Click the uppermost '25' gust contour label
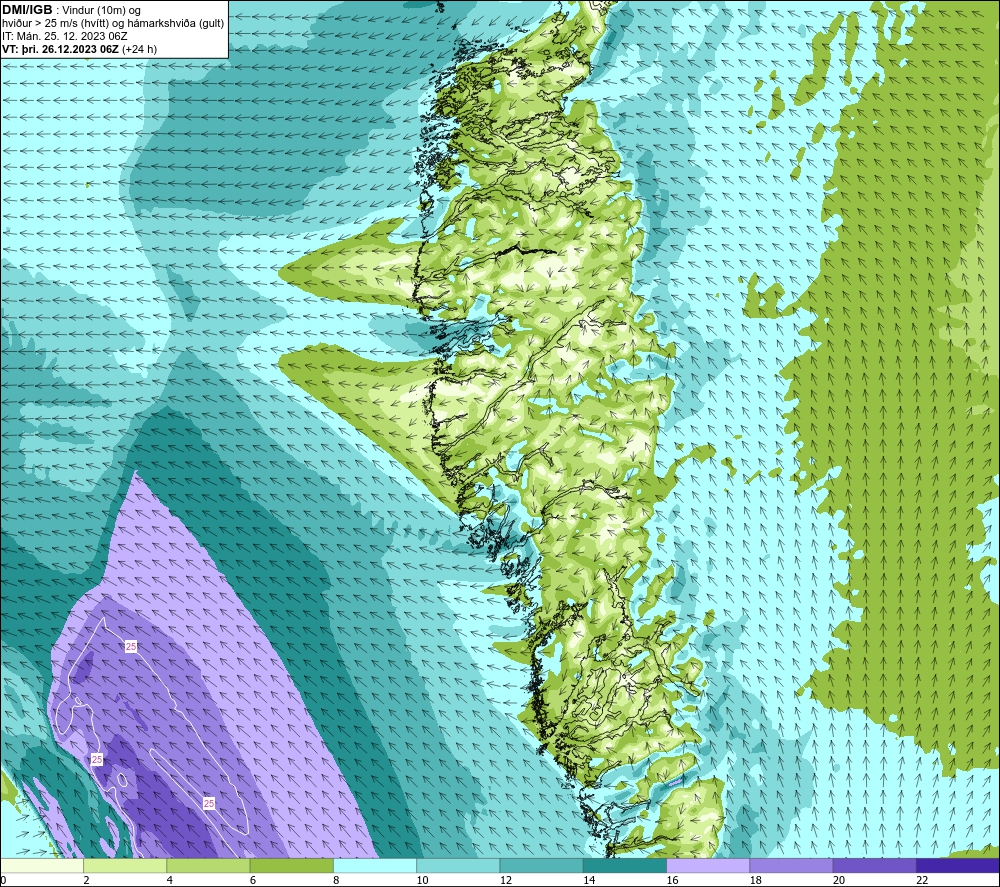This screenshot has width=1000, height=887. point(131,647)
